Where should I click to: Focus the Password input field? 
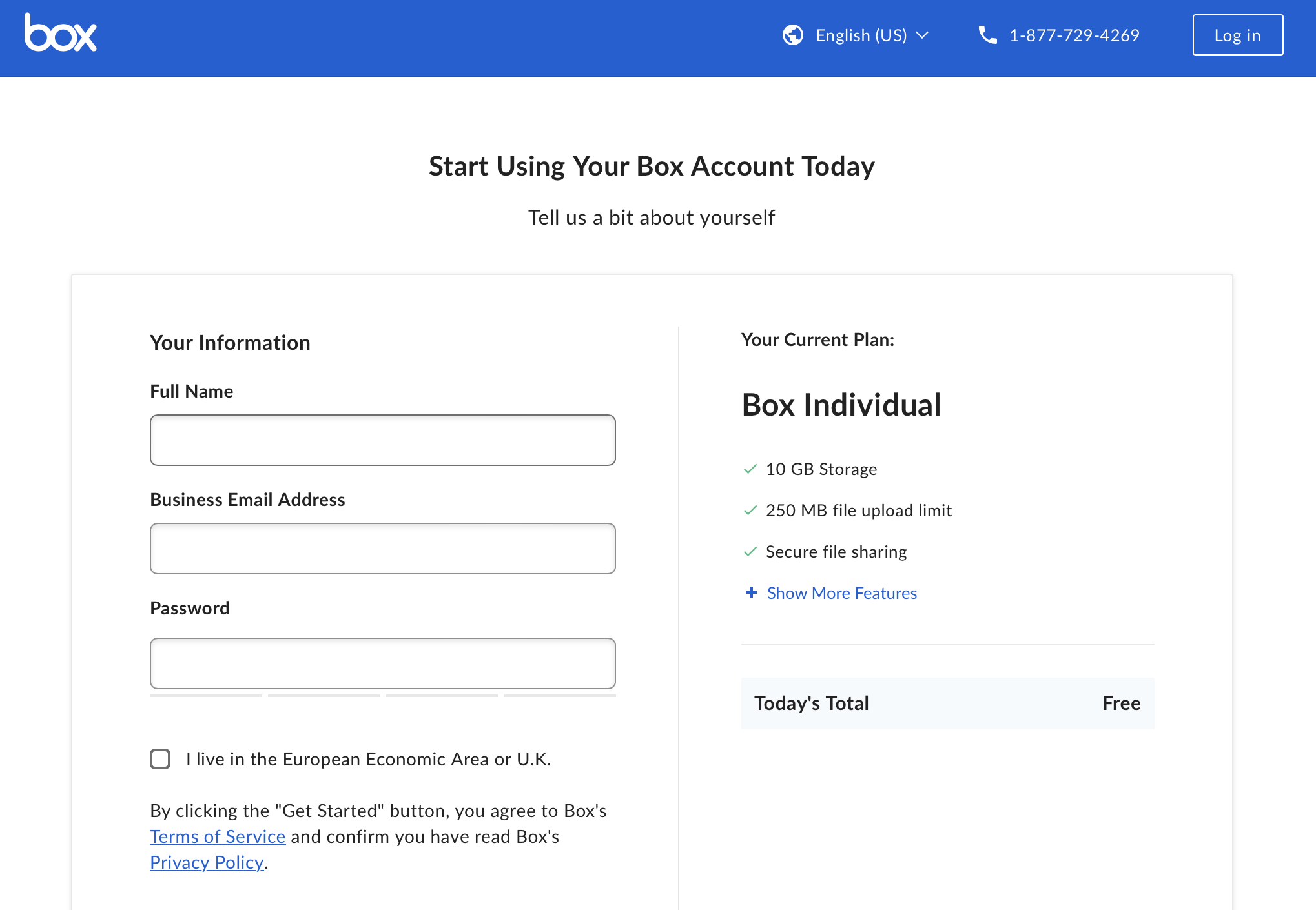[x=383, y=663]
